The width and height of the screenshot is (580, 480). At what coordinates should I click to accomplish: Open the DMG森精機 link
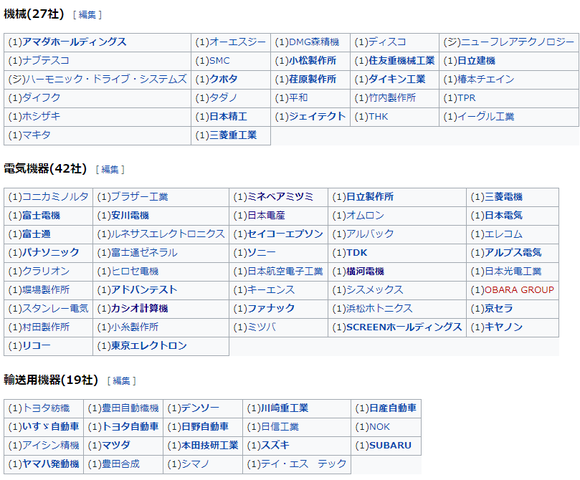tap(314, 42)
